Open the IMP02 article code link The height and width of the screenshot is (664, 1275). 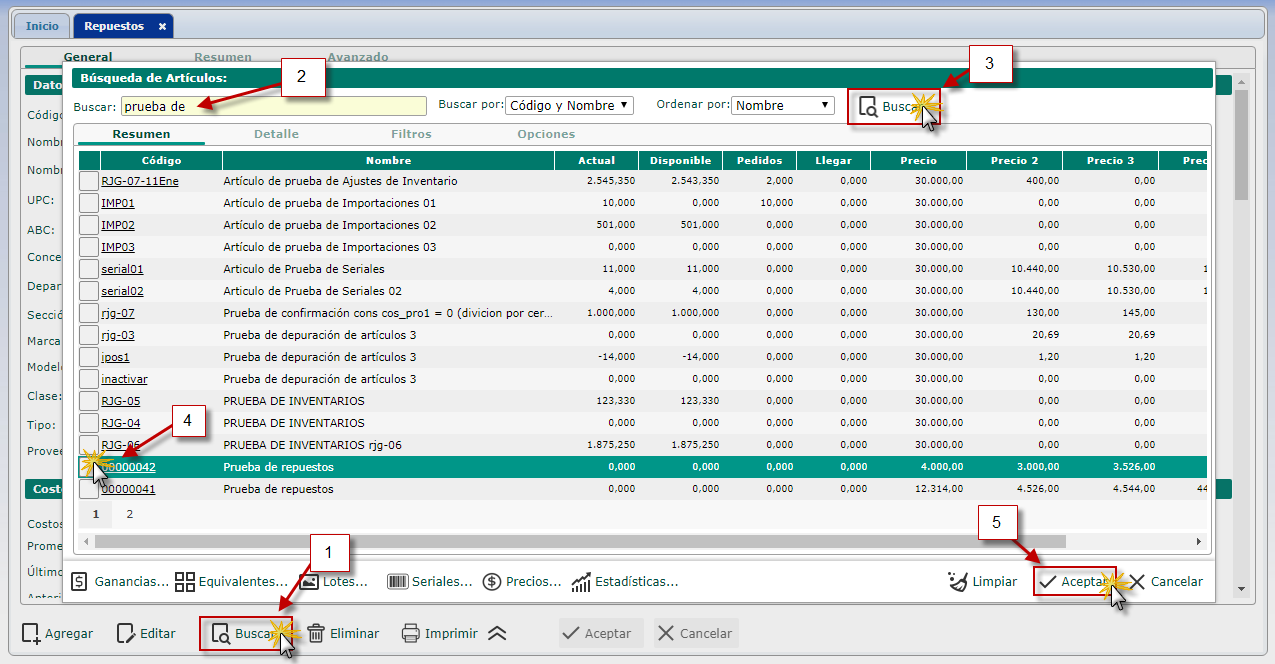click(118, 225)
